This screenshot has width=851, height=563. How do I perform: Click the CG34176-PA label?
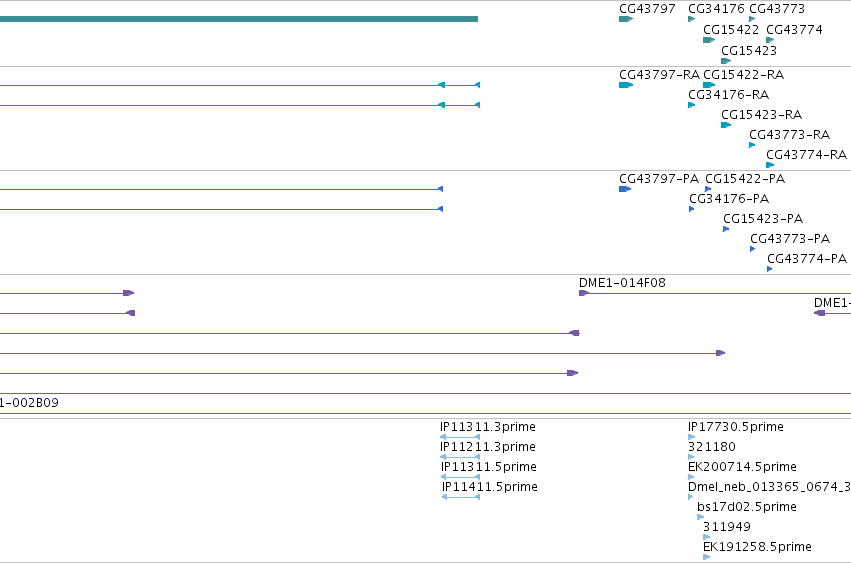[x=729, y=199]
